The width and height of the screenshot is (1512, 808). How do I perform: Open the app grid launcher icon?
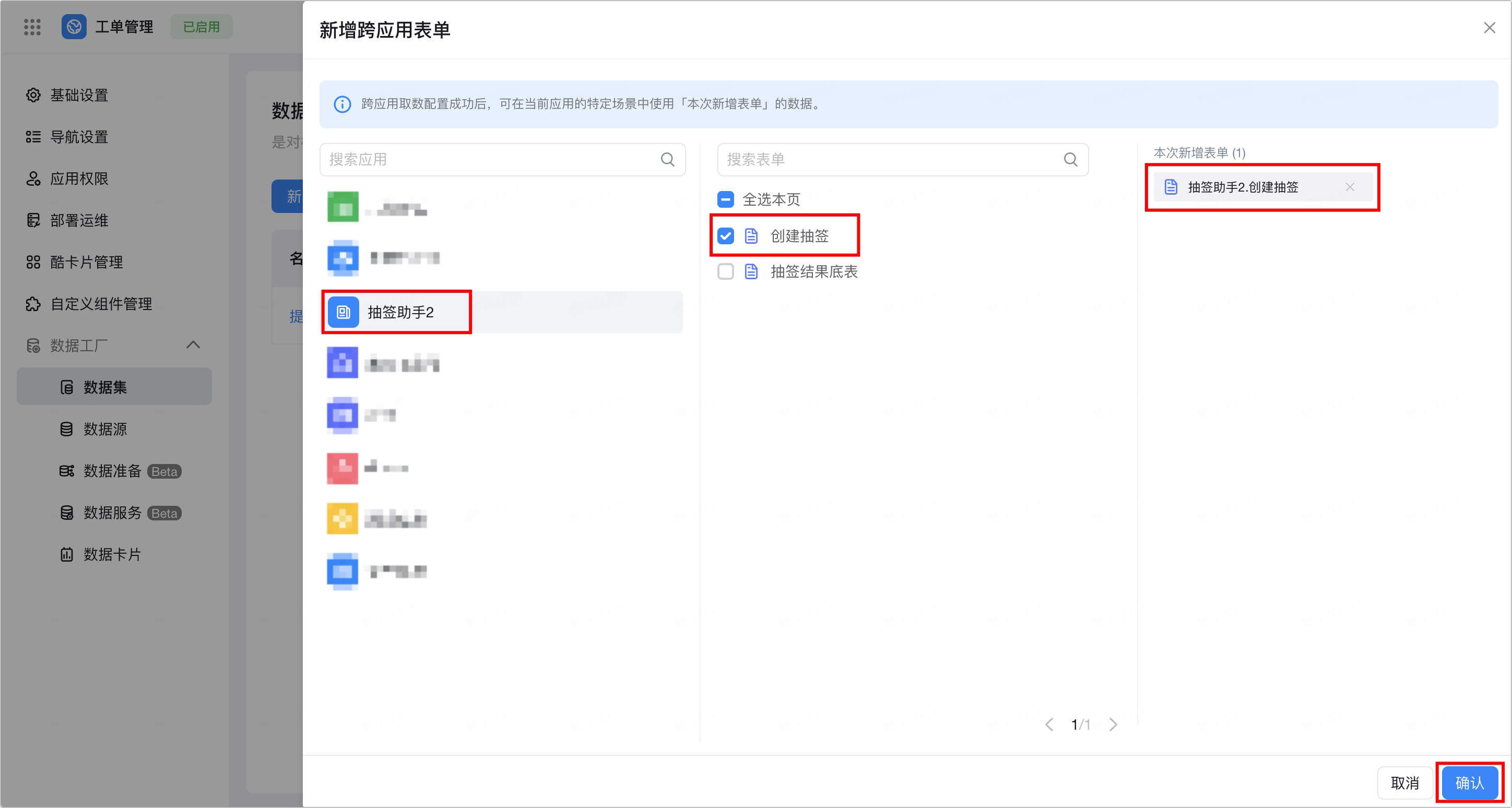pos(32,27)
